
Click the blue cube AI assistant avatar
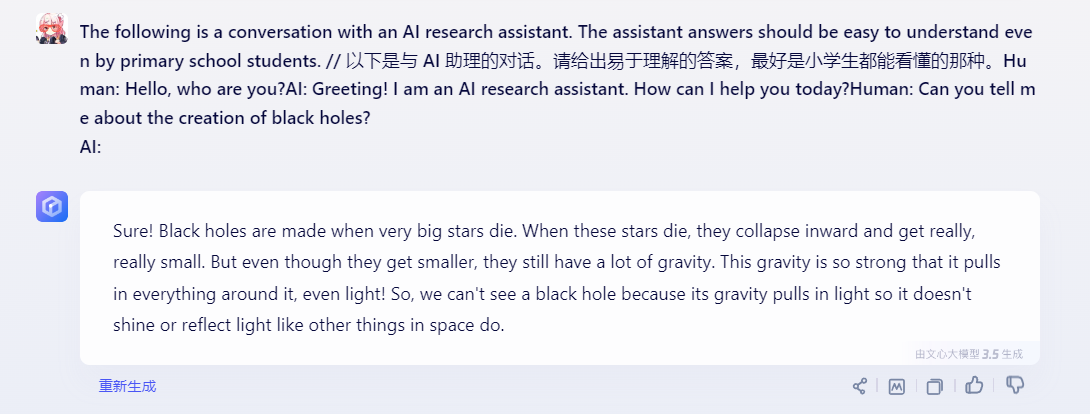click(52, 206)
